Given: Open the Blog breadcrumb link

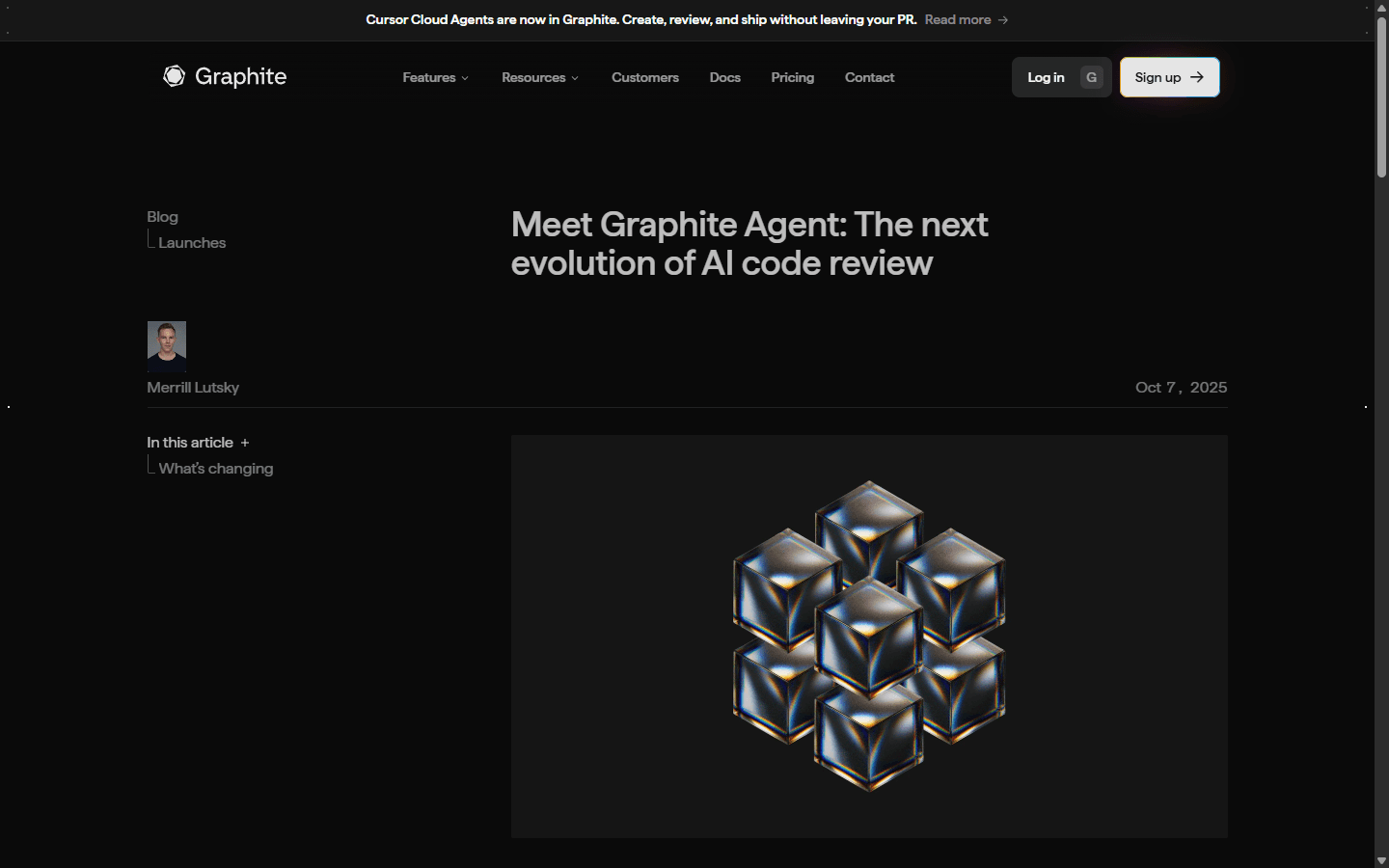Looking at the screenshot, I should tap(162, 217).
